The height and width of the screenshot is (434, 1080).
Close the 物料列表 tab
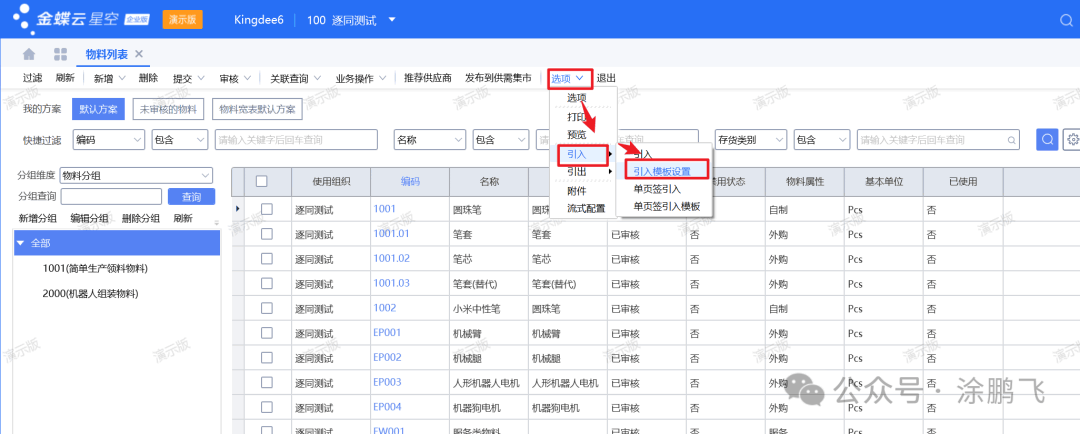(139, 54)
